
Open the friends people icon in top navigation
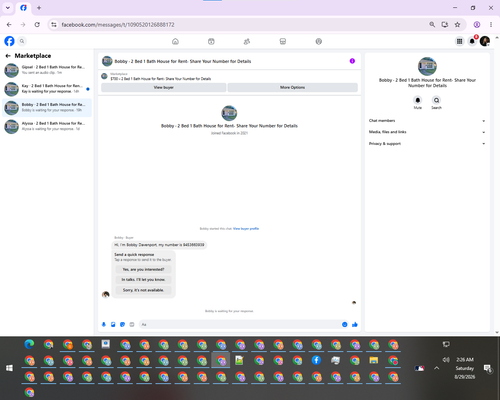pos(247,41)
